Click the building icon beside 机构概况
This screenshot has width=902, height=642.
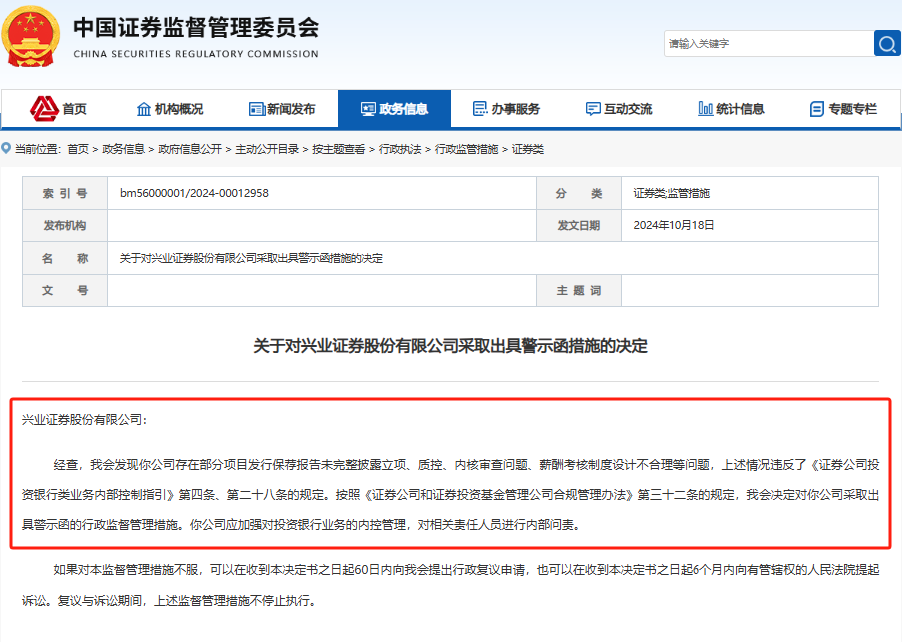(x=144, y=109)
